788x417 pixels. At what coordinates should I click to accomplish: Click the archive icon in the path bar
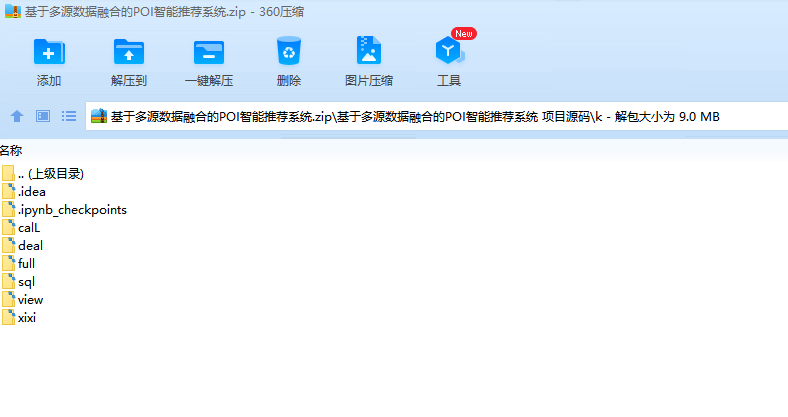[x=98, y=117]
